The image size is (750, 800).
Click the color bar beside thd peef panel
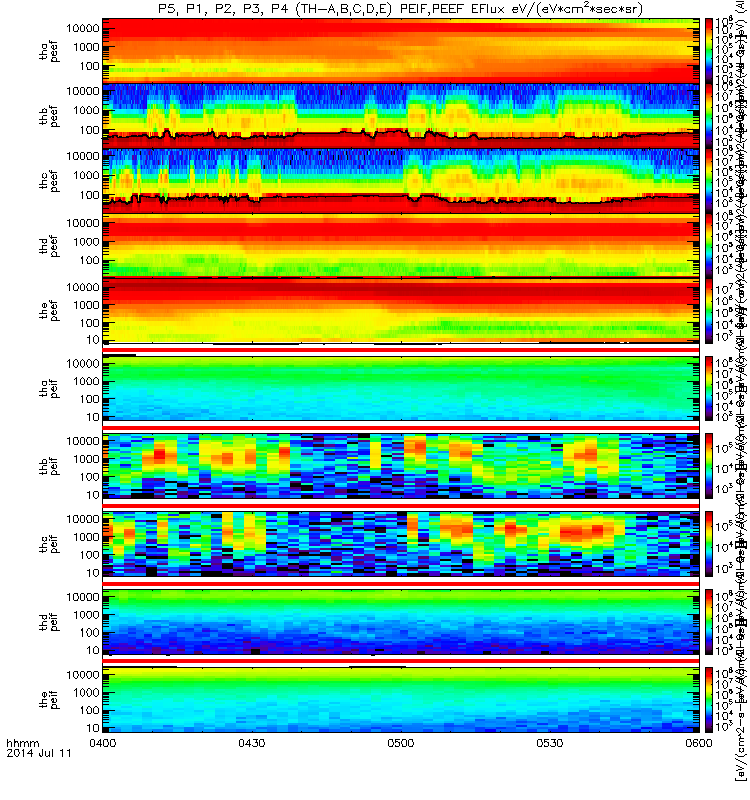pos(709,246)
